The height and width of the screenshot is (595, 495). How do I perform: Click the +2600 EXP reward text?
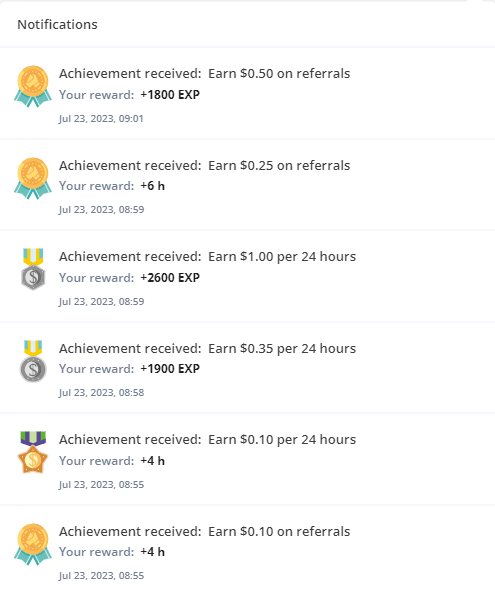(x=170, y=277)
